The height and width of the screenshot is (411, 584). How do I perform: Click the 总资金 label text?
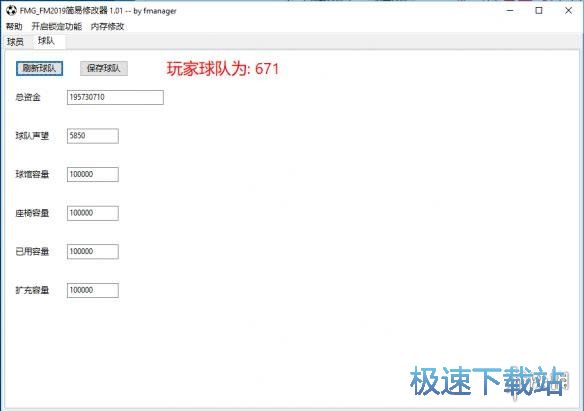coord(28,98)
